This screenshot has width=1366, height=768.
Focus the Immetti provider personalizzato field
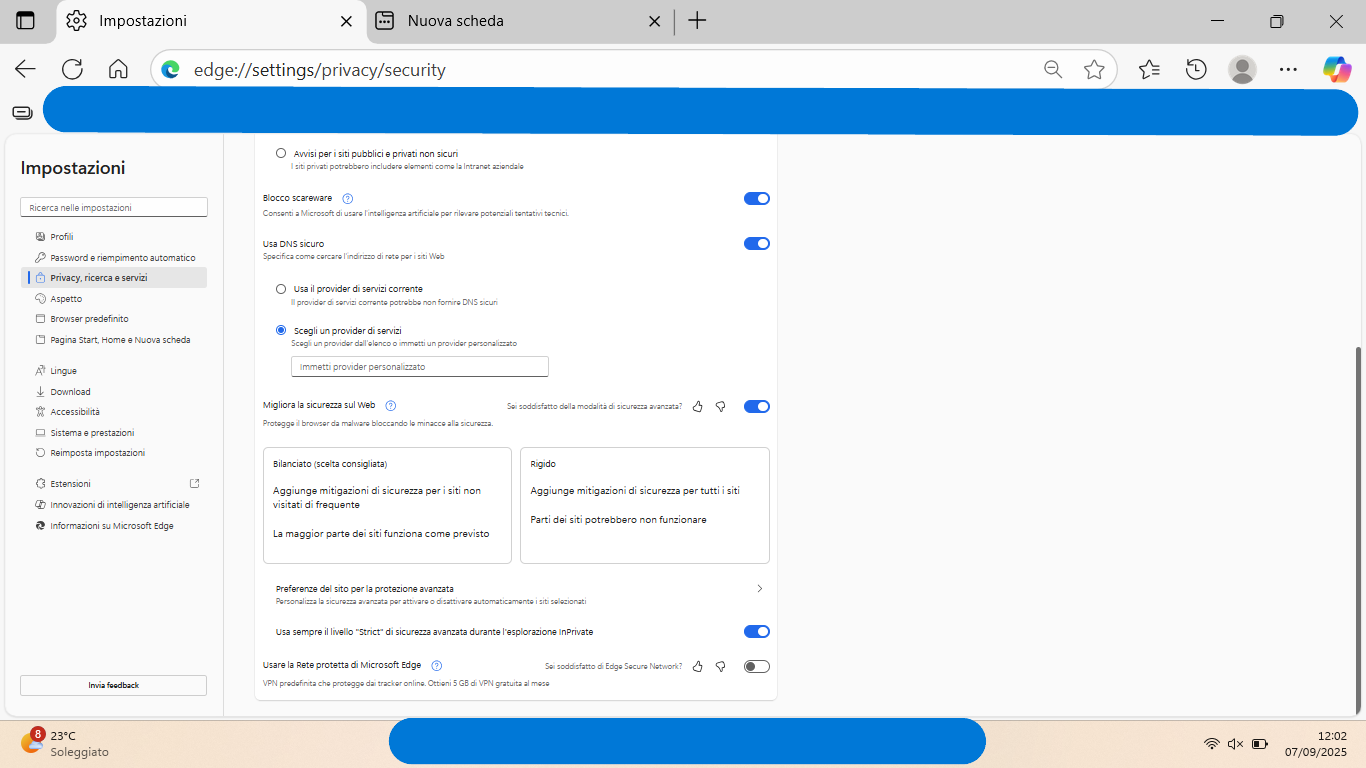420,367
